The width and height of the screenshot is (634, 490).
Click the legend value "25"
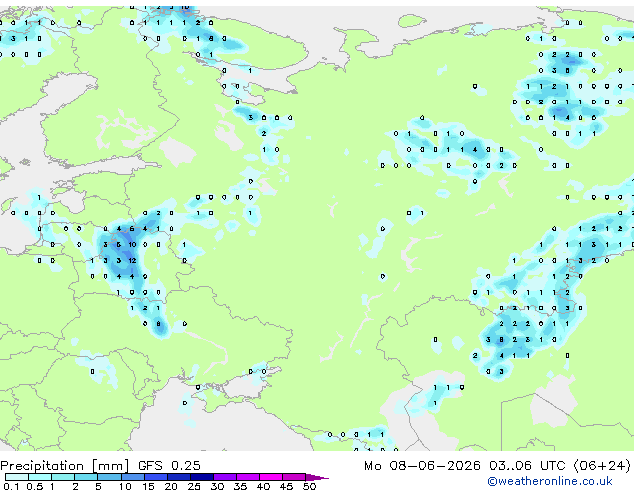(194, 486)
